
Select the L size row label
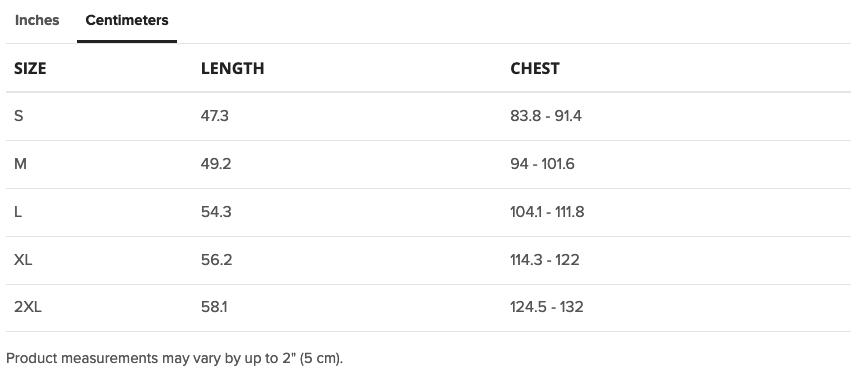click(18, 212)
